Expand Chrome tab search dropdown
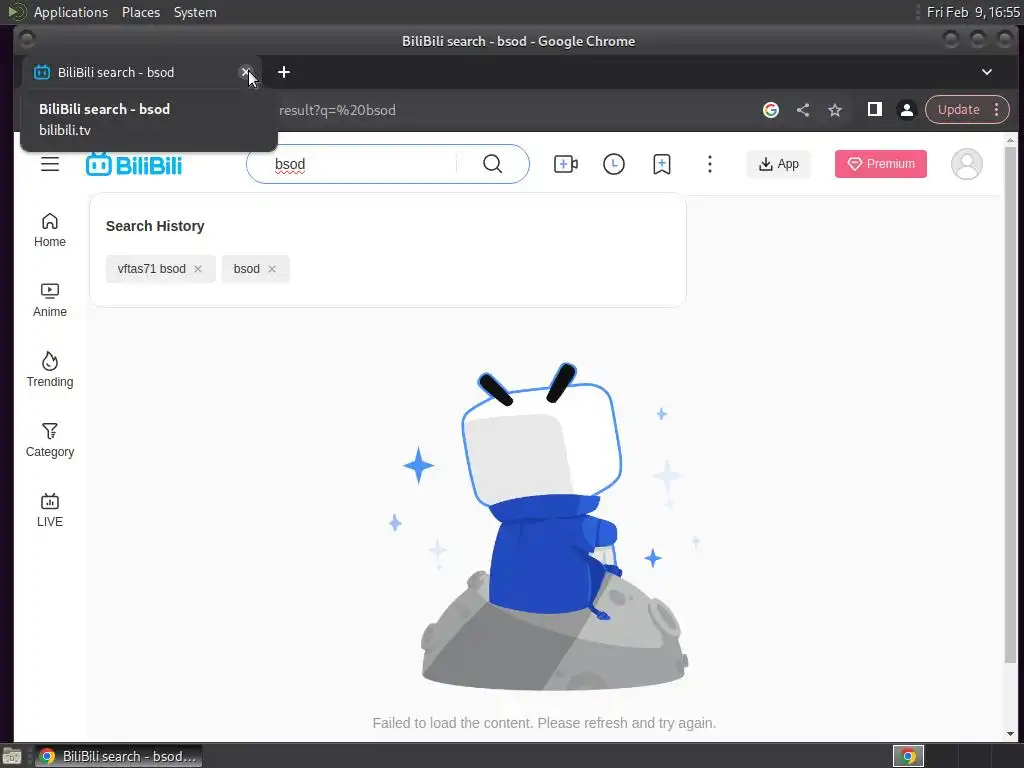 pos(987,72)
